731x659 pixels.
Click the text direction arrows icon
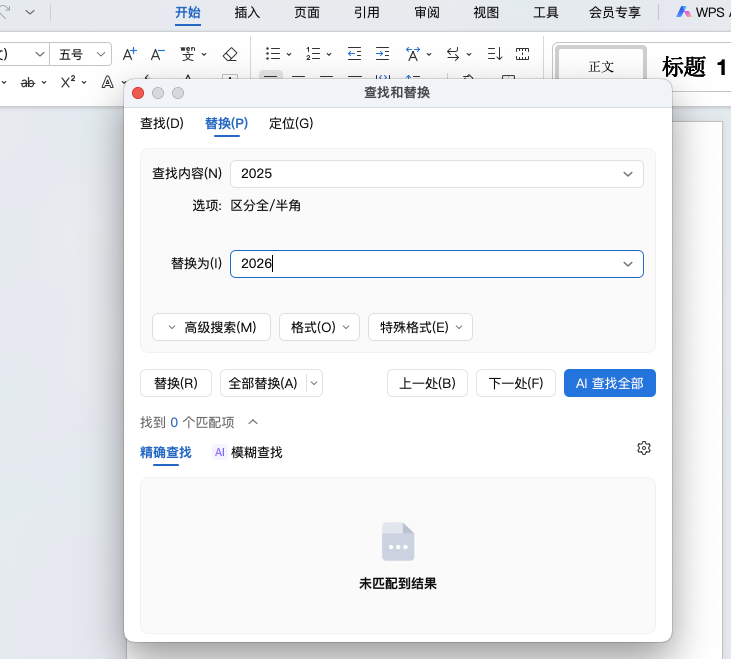[x=453, y=54]
